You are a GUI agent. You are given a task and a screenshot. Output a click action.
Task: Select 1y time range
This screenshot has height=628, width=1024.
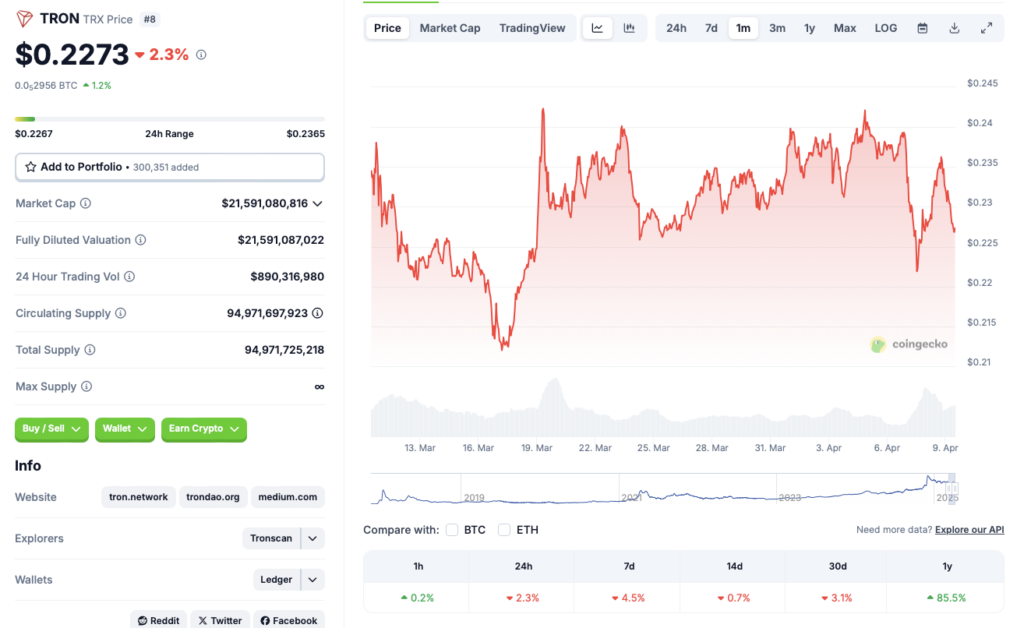(x=809, y=28)
